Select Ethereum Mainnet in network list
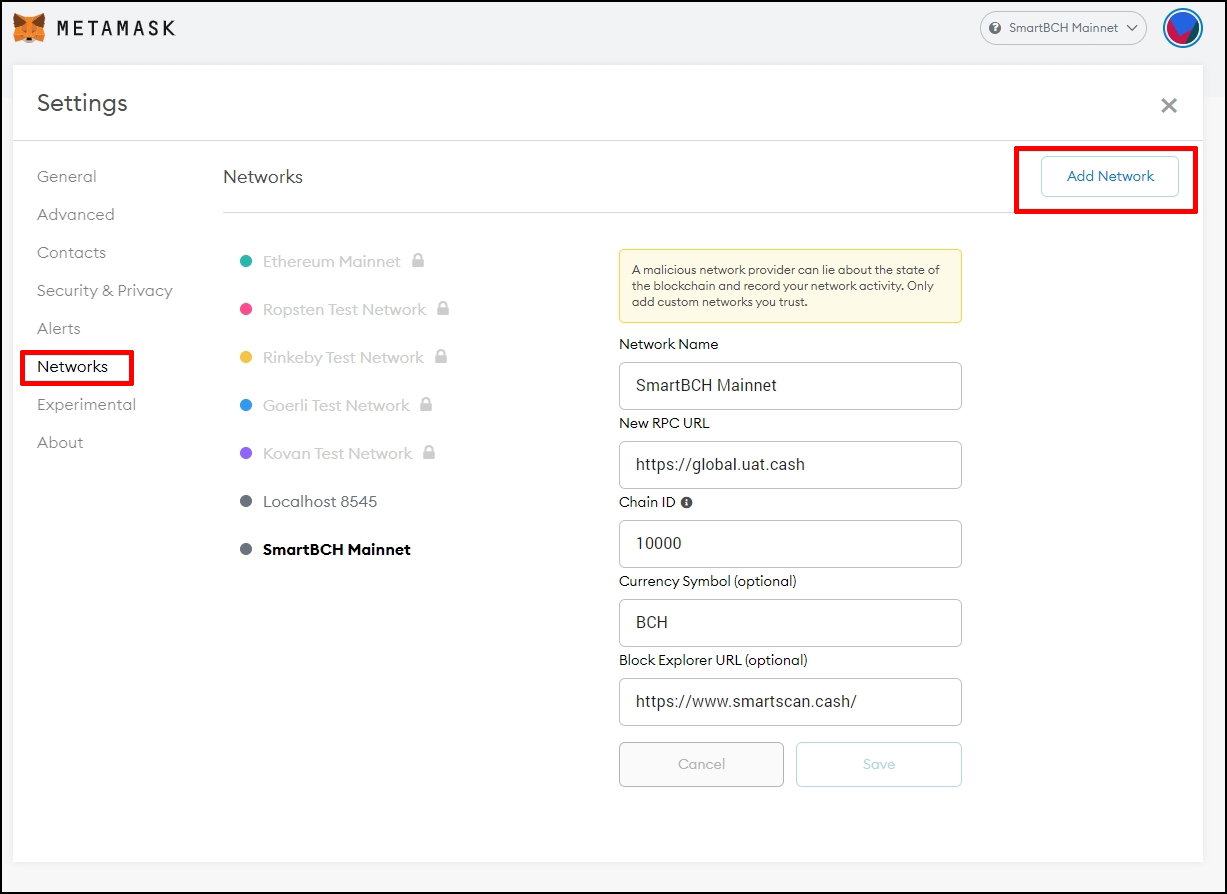The width and height of the screenshot is (1227, 894). [331, 261]
